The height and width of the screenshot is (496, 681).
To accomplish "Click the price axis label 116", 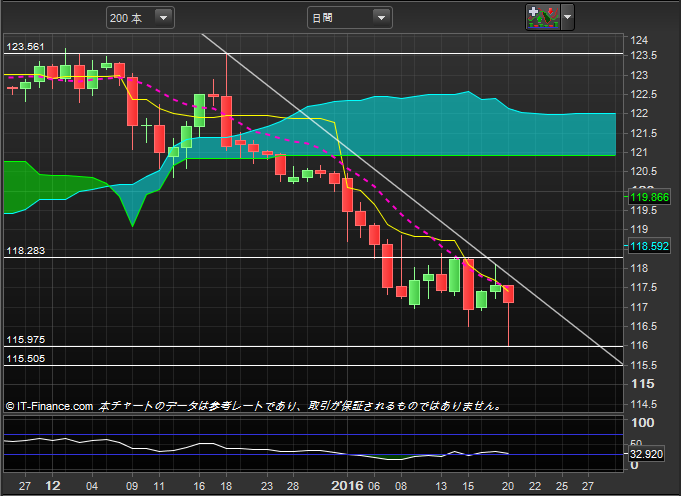I will pyautogui.click(x=639, y=345).
